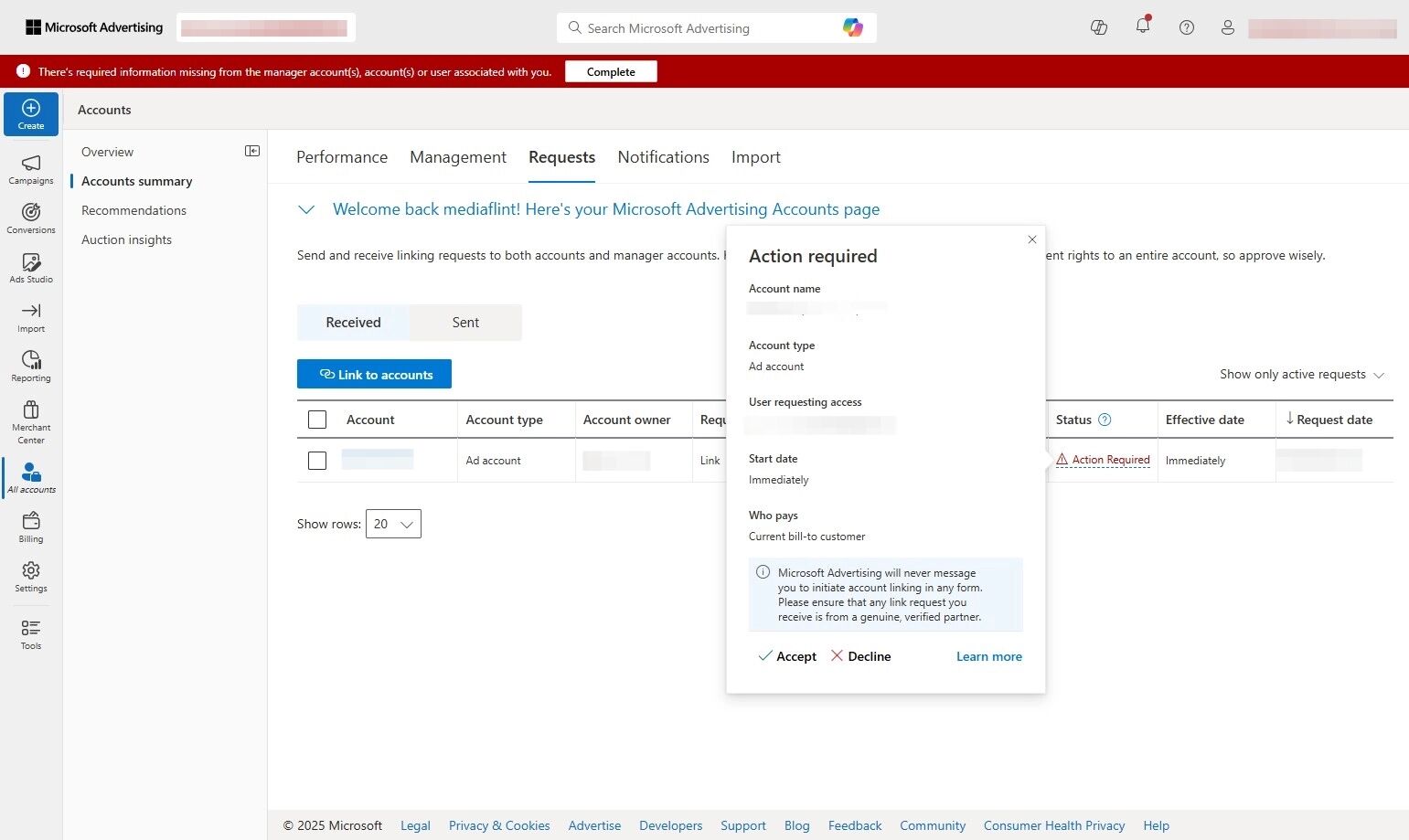
Task: Open the Blog footer link
Action: pyautogui.click(x=796, y=825)
